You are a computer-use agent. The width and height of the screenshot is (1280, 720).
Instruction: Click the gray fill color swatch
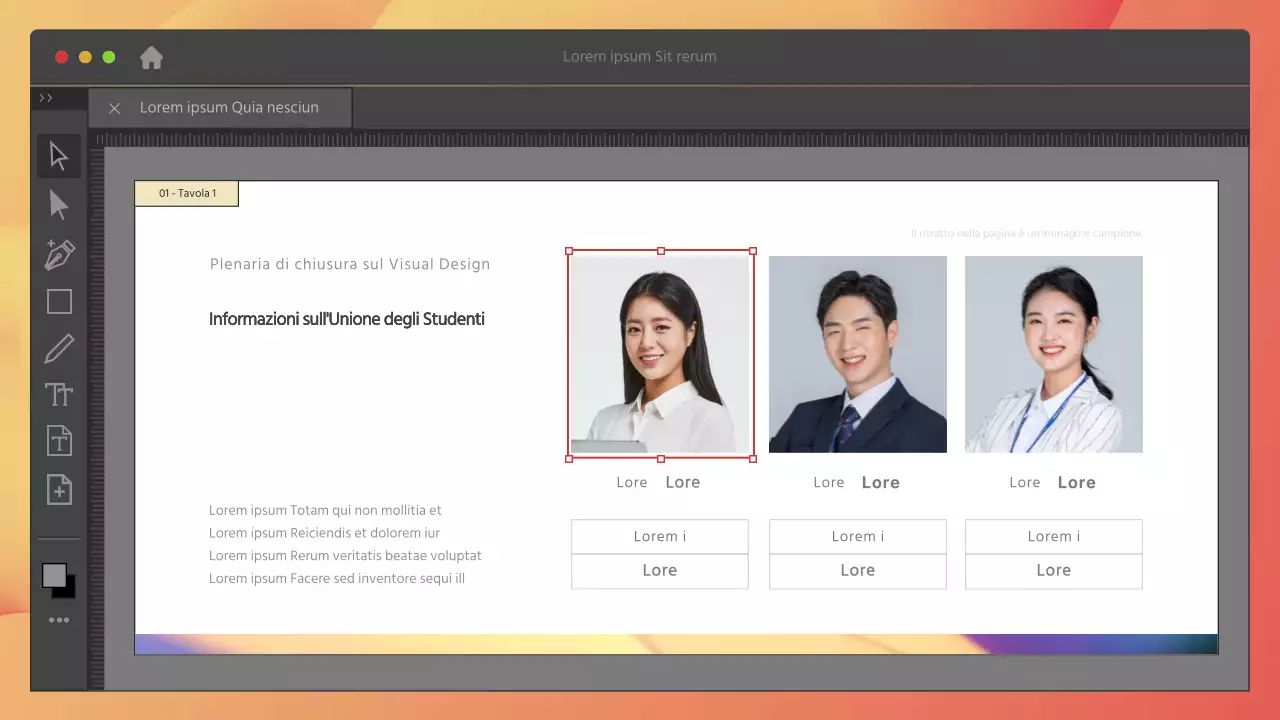[54, 575]
